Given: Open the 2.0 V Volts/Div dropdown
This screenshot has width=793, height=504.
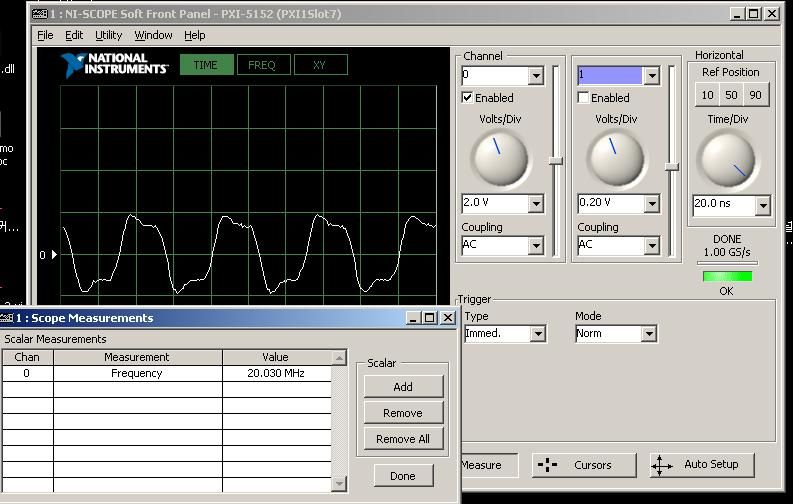Looking at the screenshot, I should tap(536, 204).
